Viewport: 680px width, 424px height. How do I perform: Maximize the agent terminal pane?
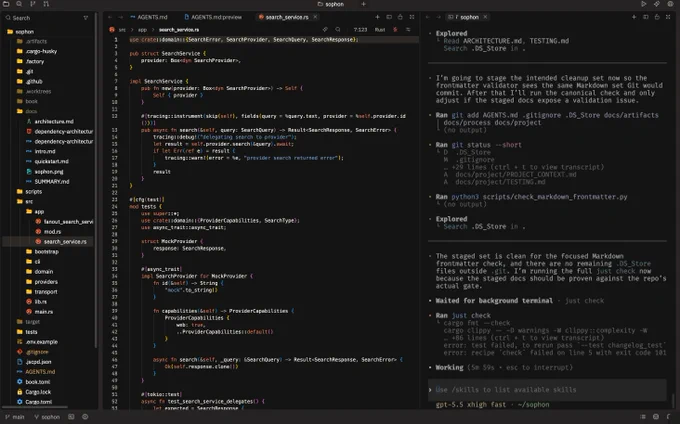pyautogui.click(x=668, y=17)
